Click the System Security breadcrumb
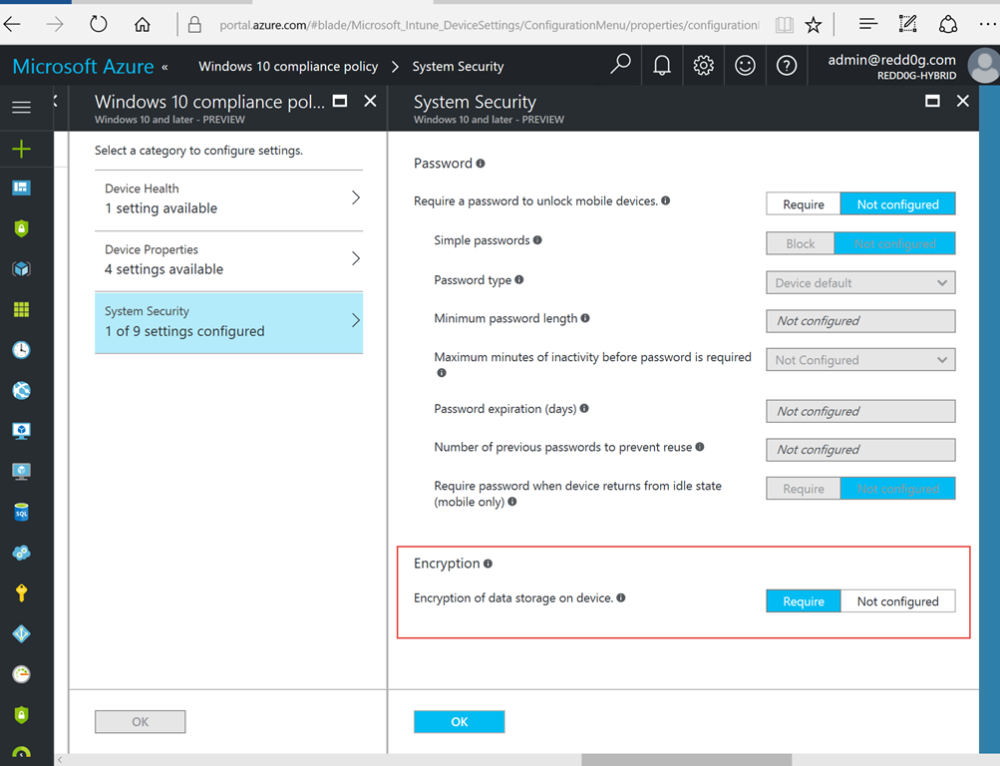Screen dimensions: 1000x766 (458, 66)
